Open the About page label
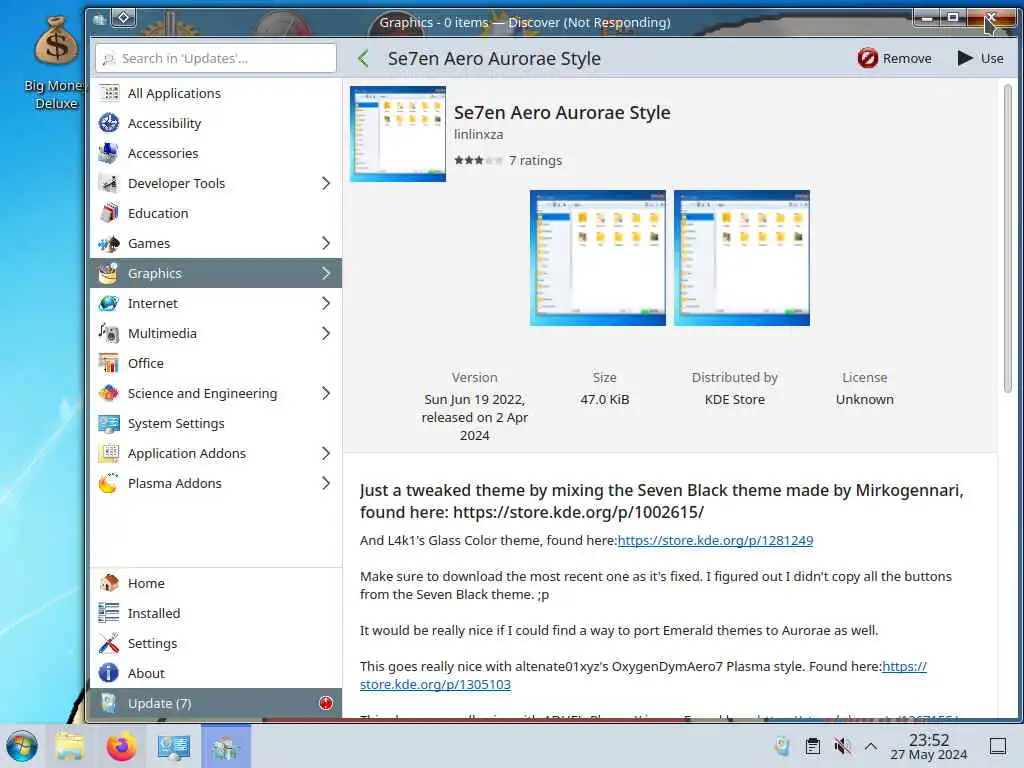 tap(146, 673)
